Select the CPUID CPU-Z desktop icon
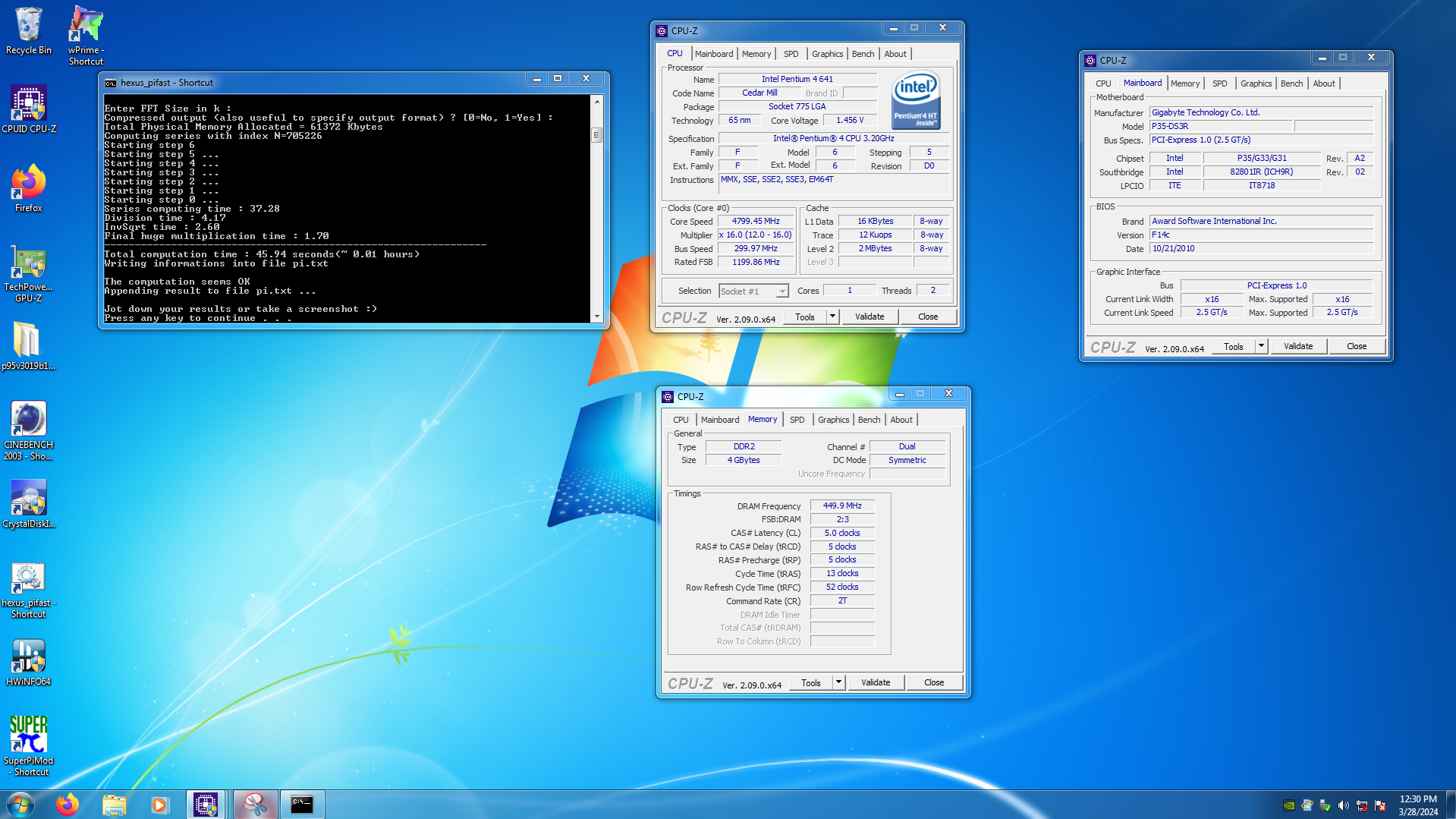This screenshot has height=819, width=1456. (x=29, y=109)
